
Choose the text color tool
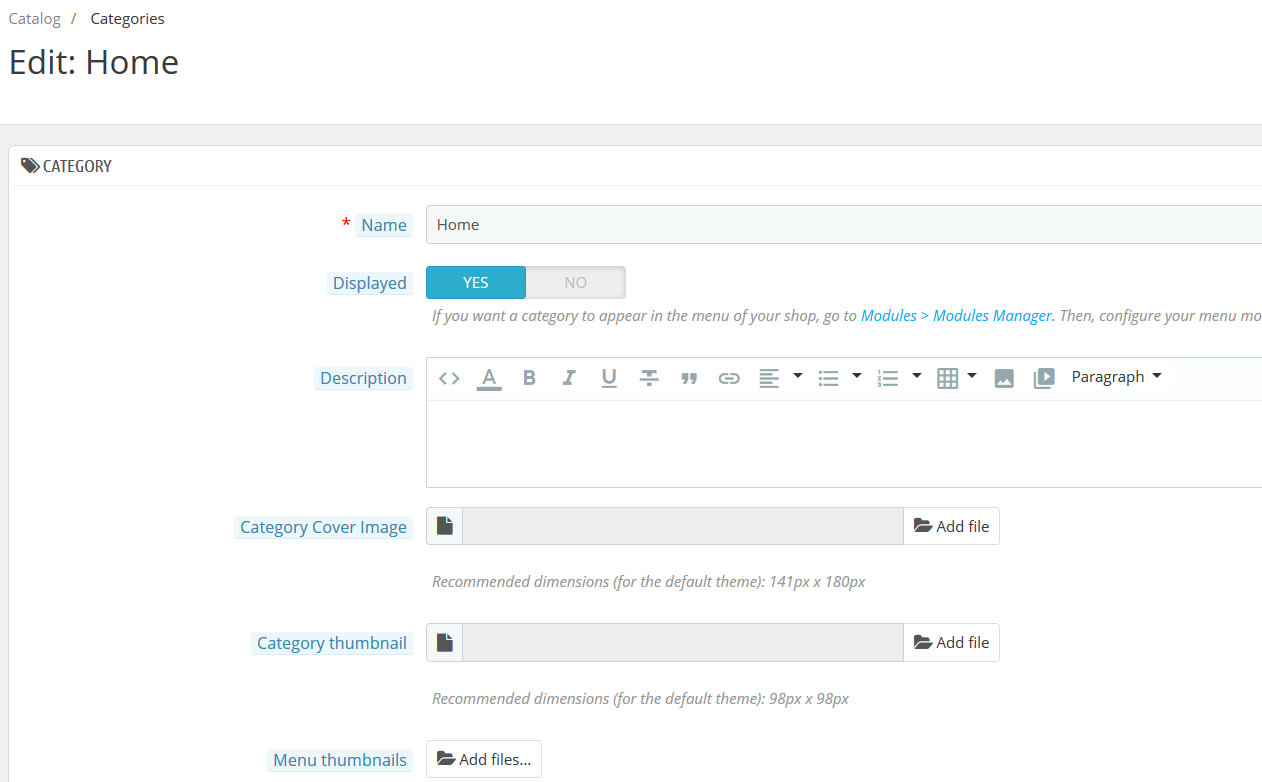489,378
